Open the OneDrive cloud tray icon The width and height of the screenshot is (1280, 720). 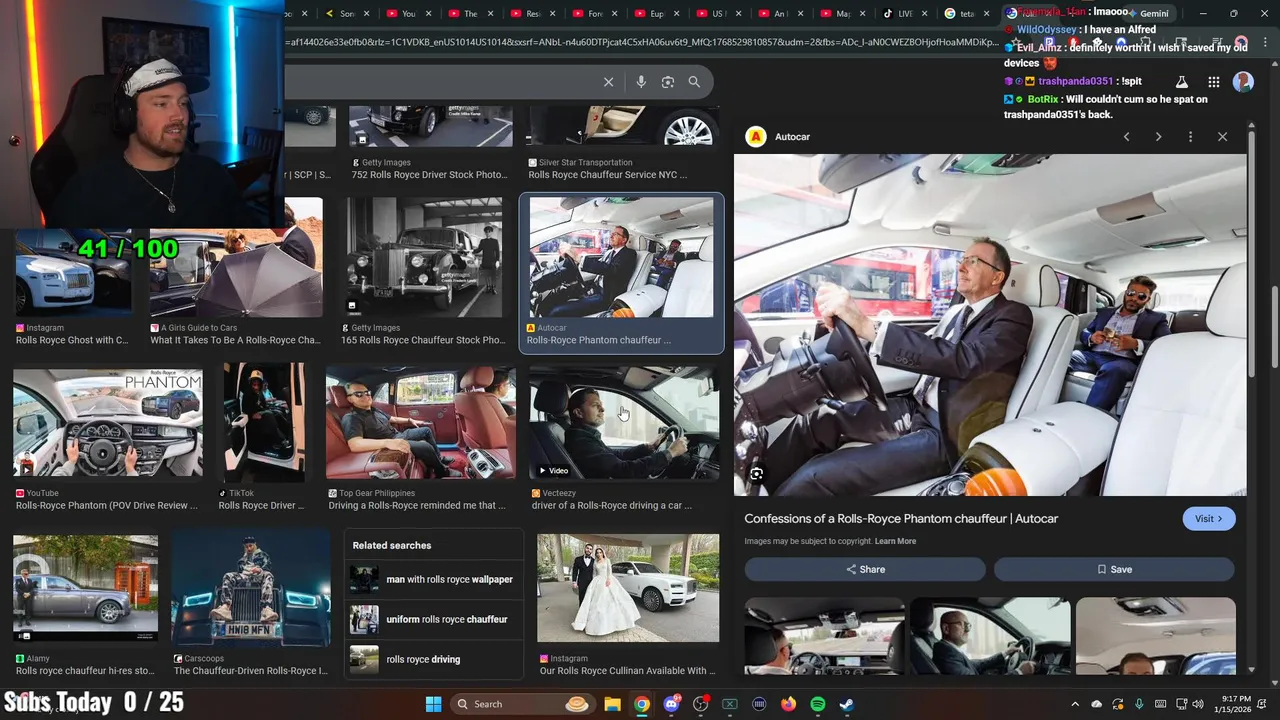1096,704
